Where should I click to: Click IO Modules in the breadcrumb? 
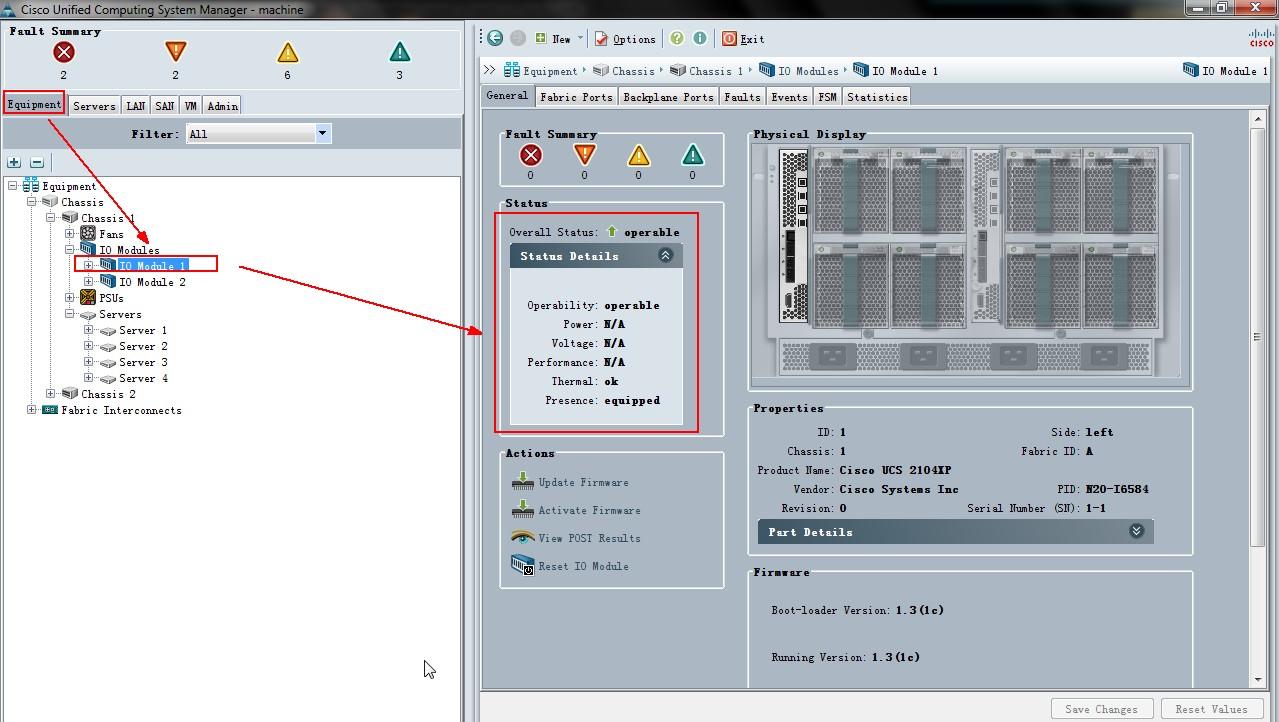pos(799,71)
